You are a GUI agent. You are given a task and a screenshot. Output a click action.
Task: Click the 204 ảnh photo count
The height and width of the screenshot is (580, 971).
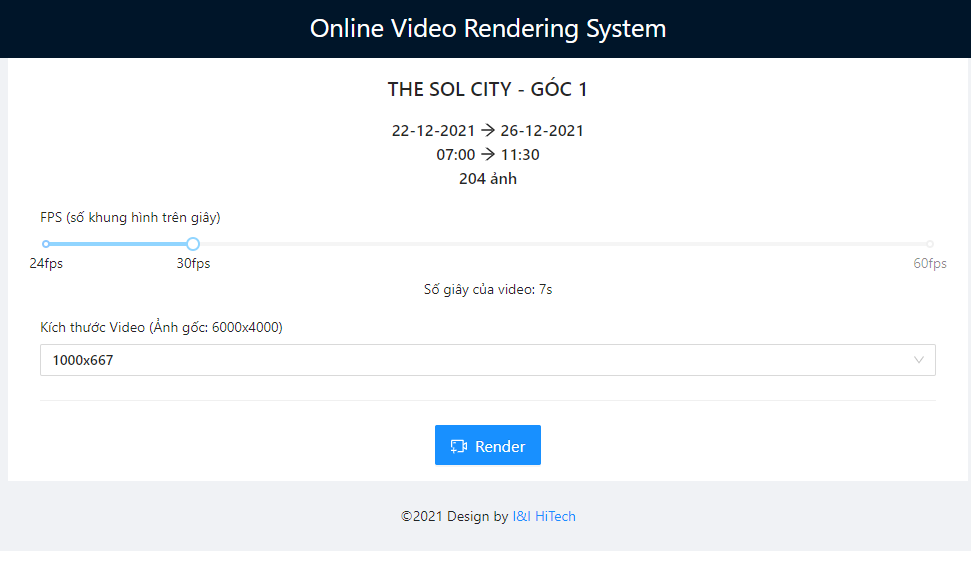coord(487,179)
